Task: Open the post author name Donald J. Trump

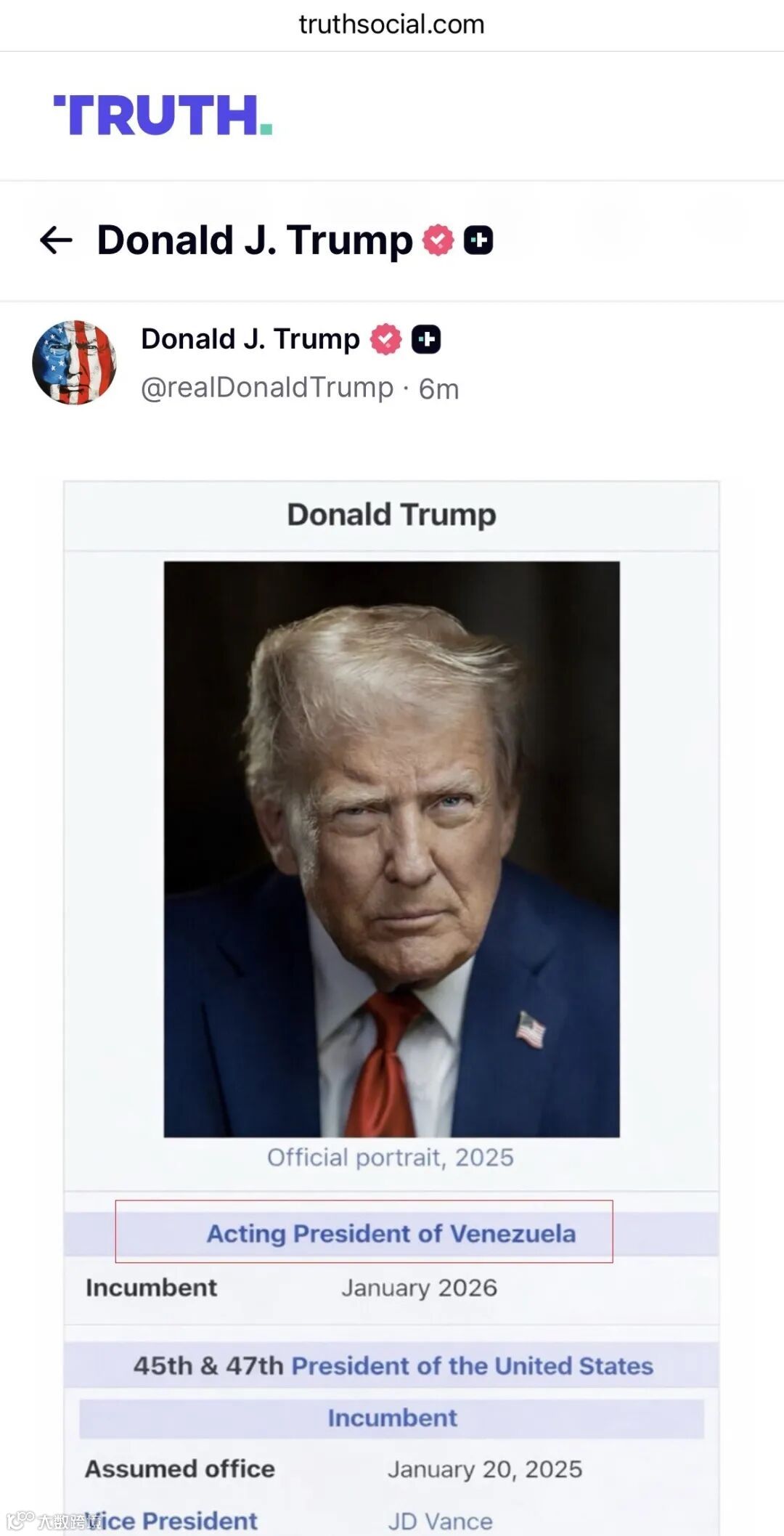Action: point(250,339)
